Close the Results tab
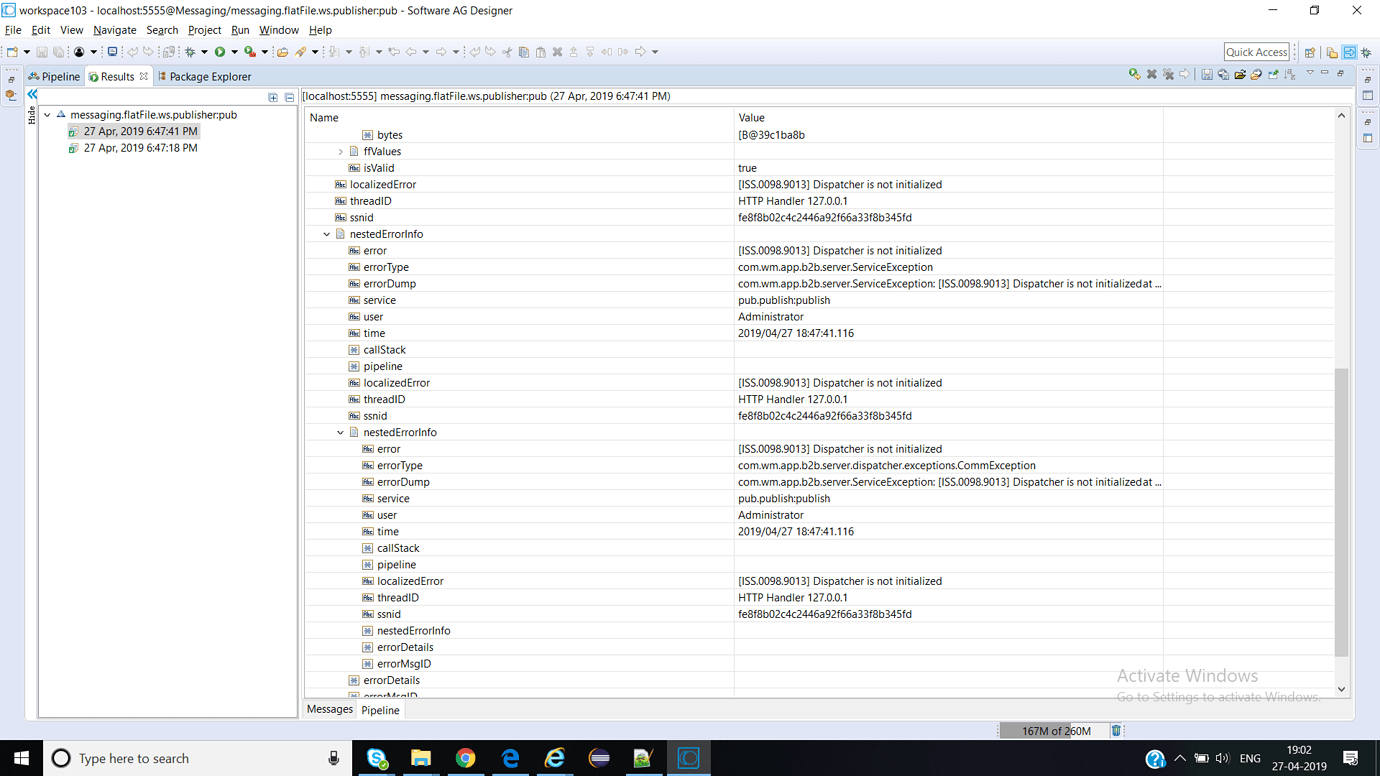1380x776 pixels. tap(144, 76)
